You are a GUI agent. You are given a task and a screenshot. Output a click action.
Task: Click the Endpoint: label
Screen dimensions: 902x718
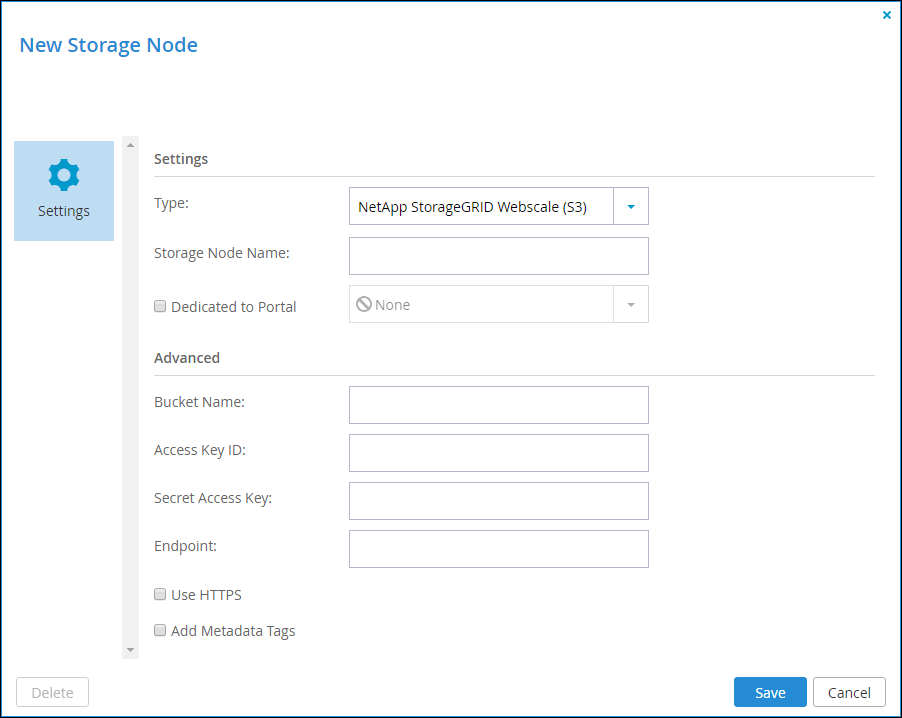[x=186, y=546]
